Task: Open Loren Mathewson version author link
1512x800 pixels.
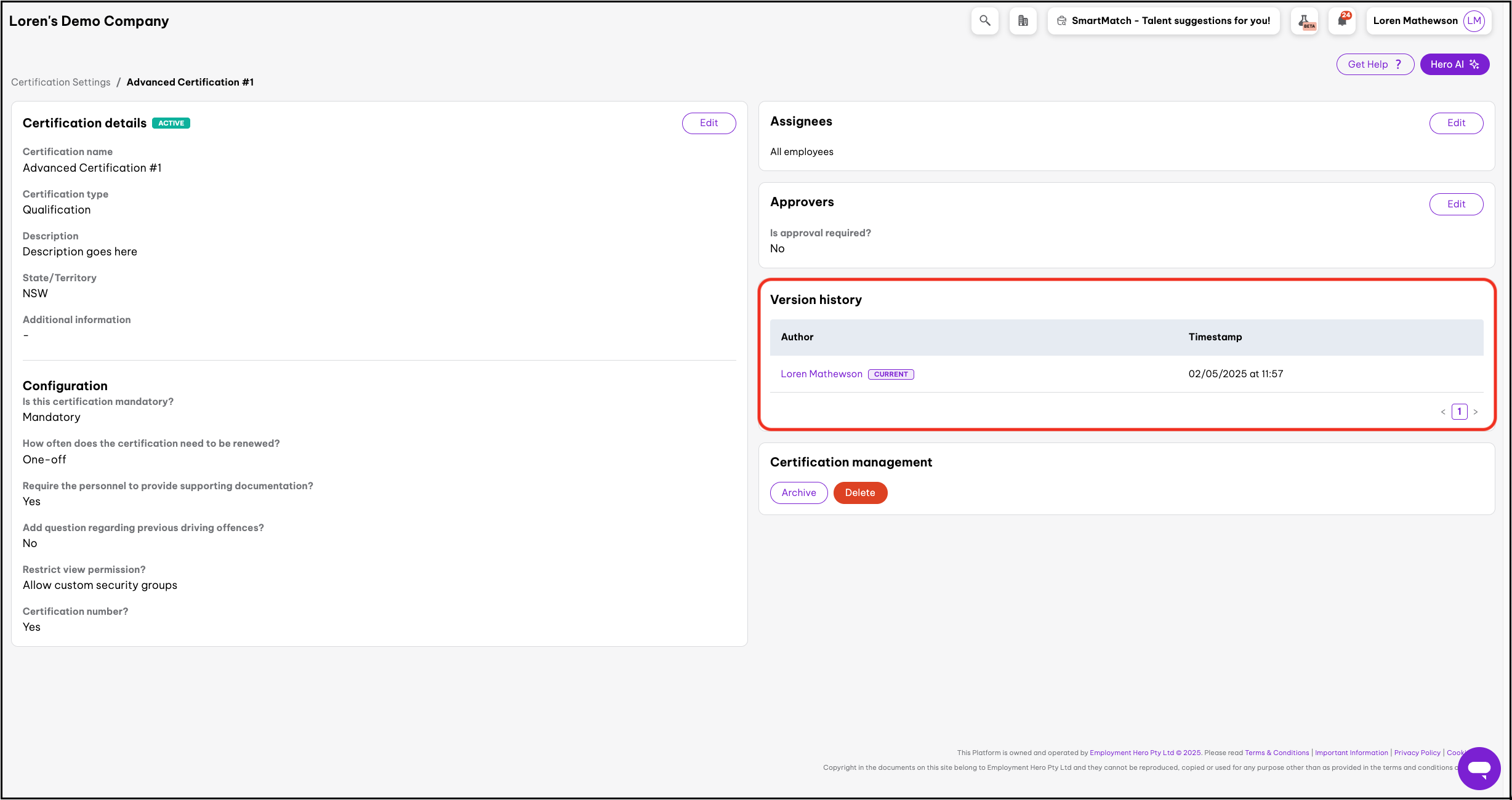Action: [821, 374]
